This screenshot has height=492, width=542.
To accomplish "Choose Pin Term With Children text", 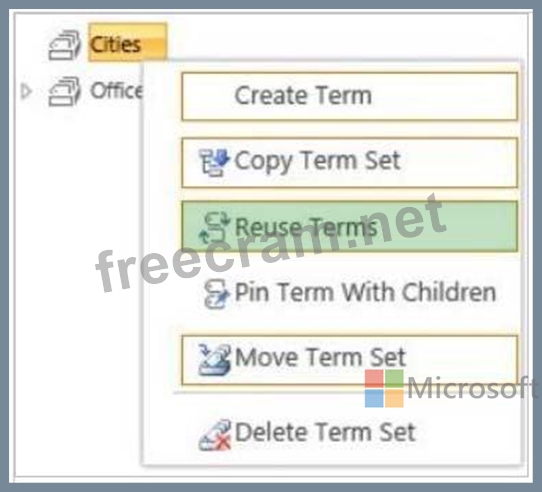I will (365, 293).
